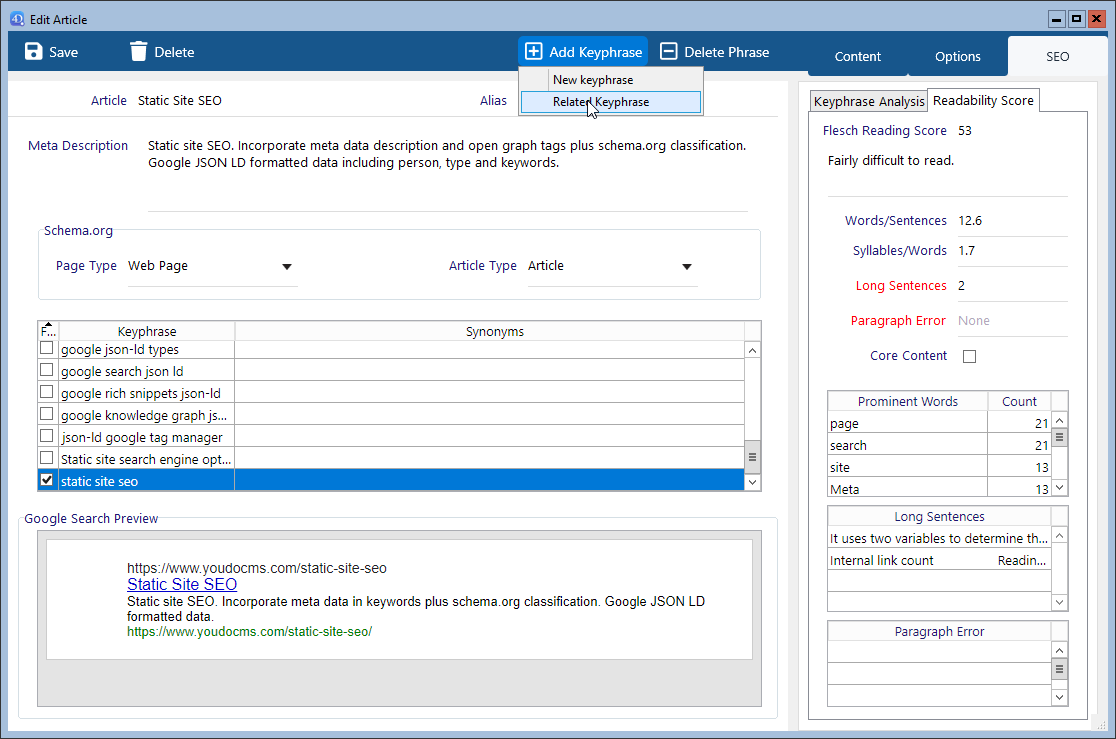Click the app icon in title bar

[x=15, y=19]
